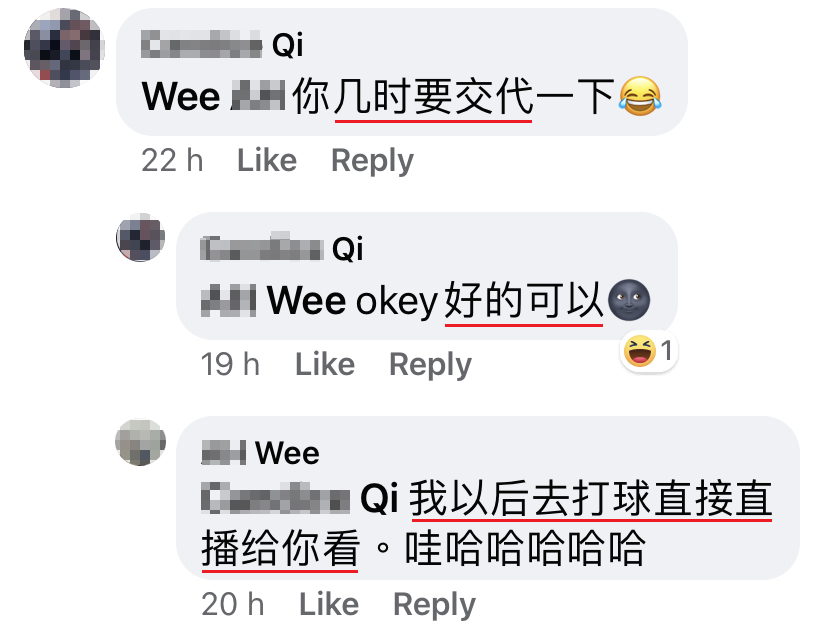Reply to the comment posted 20 h ago
Viewport: 828px width, 628px height.
coord(435,604)
